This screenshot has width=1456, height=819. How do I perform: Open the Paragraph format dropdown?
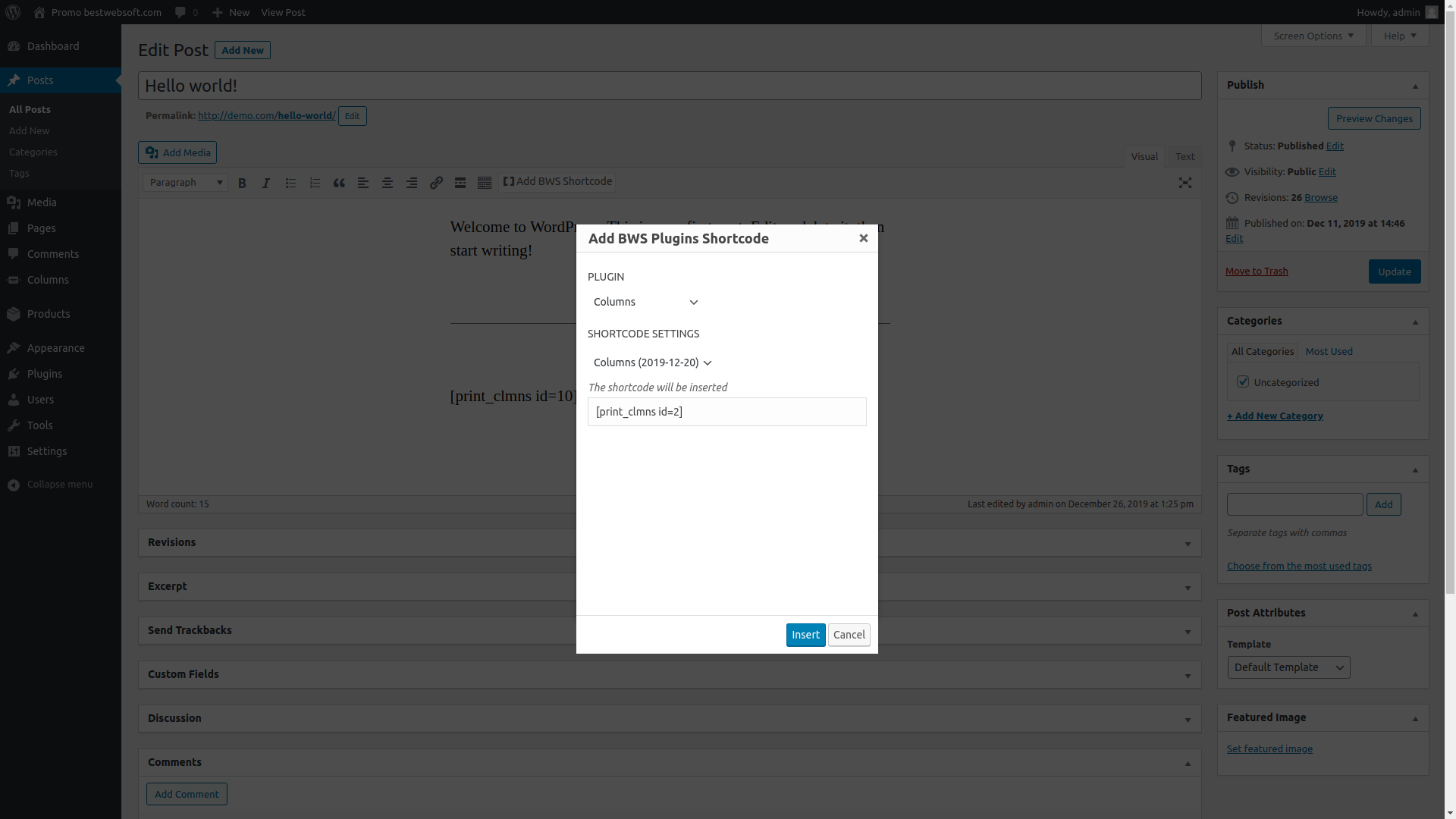click(186, 183)
